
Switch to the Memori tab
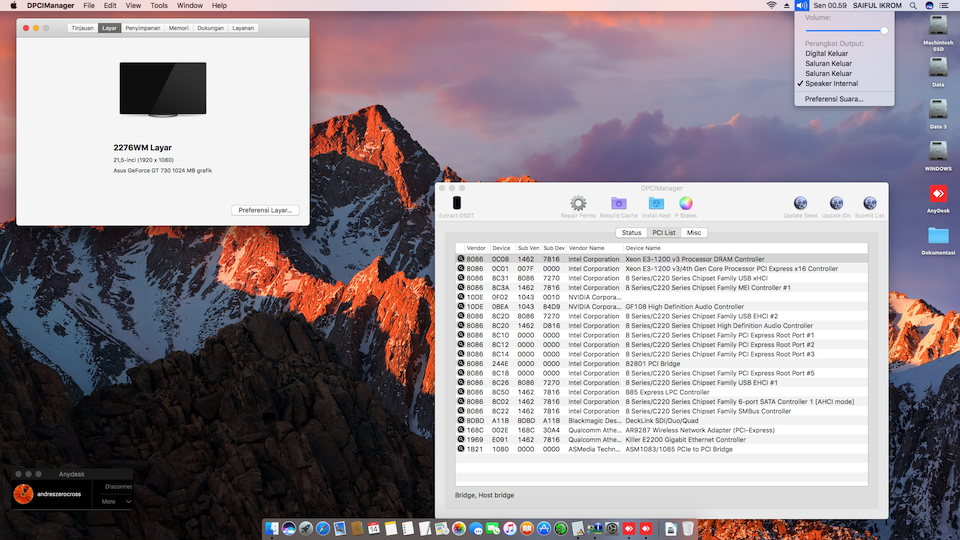(178, 28)
